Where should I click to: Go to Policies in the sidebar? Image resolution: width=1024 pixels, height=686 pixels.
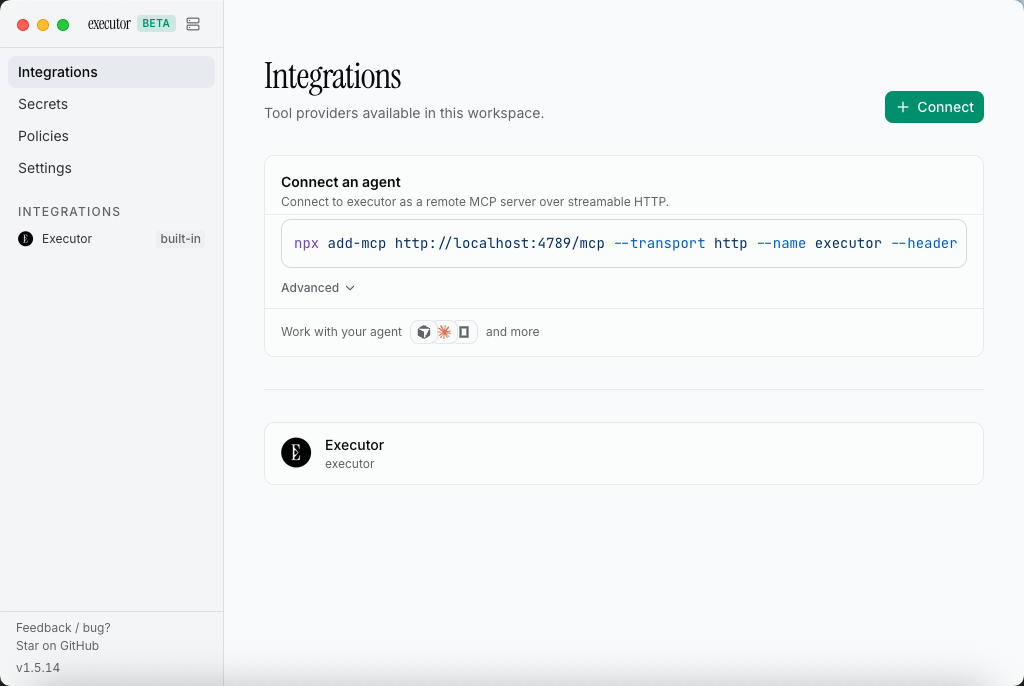(x=111, y=136)
